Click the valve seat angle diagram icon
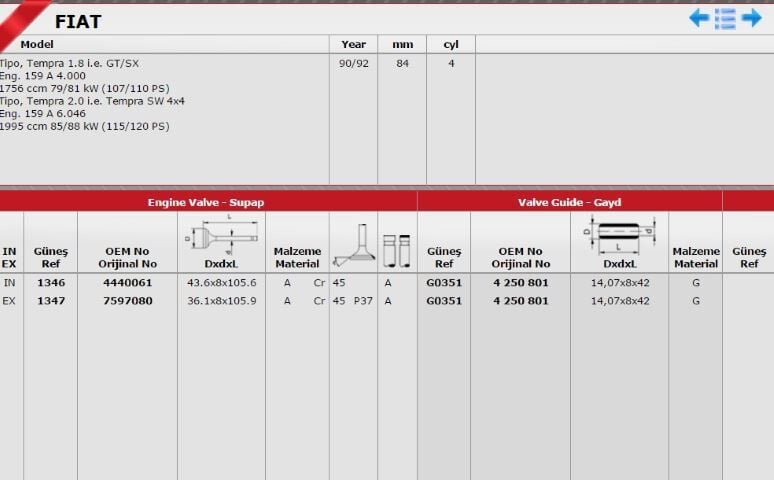 (x=354, y=245)
